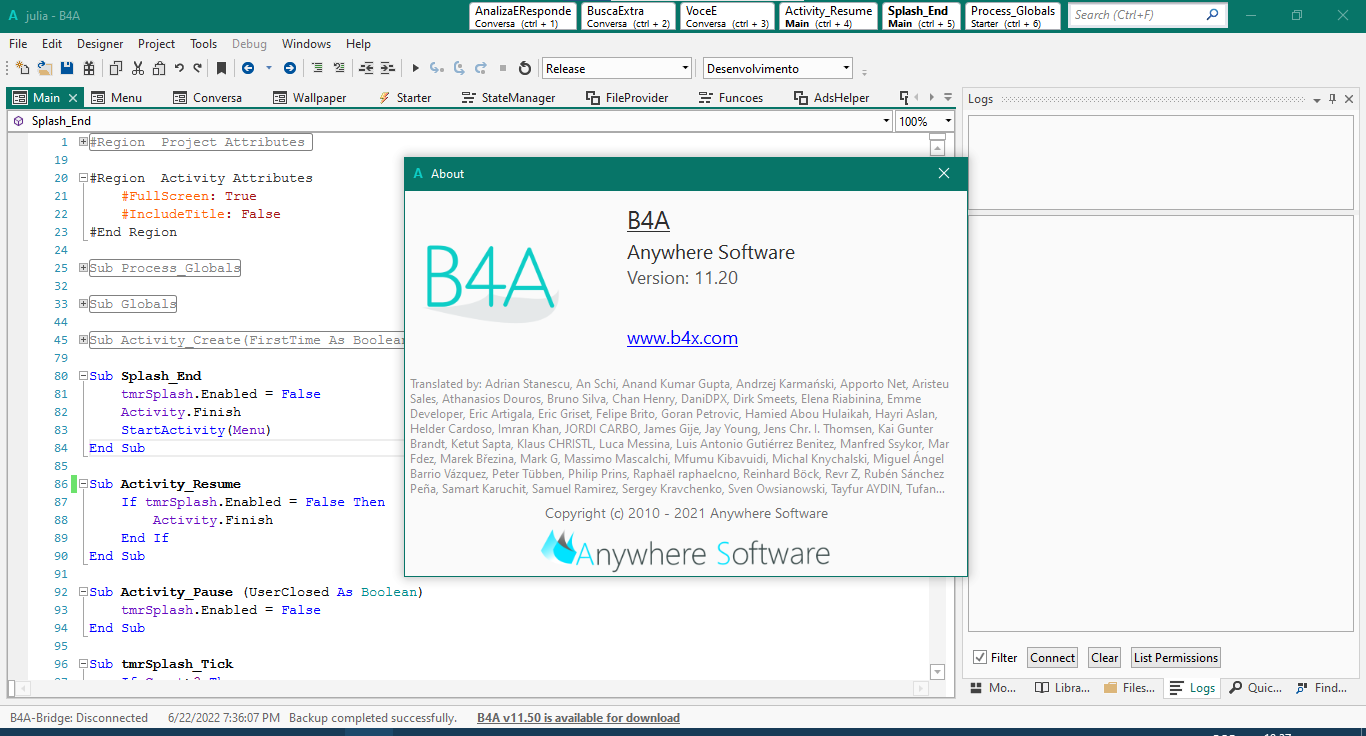The width and height of the screenshot is (1366, 736).
Task: Click the editor vertical scrollbar down arrow
Action: click(x=937, y=671)
